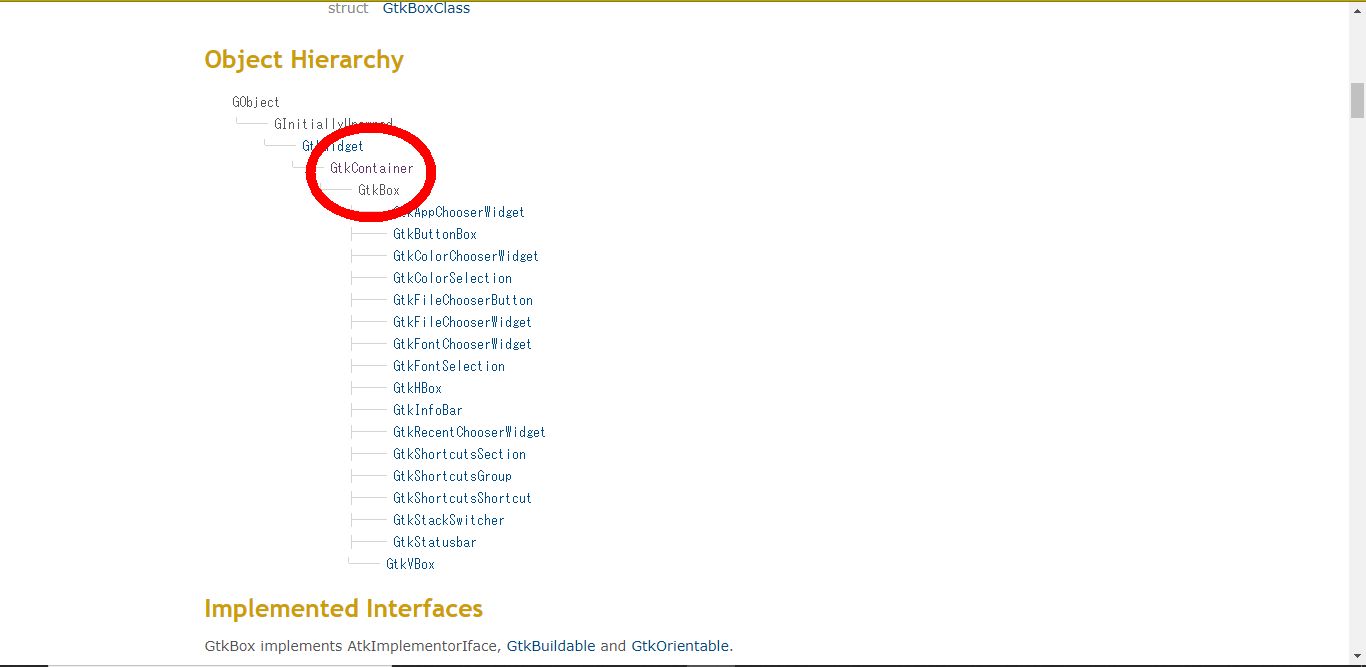Open GtkShortcutsGroup link
Viewport: 1366px width, 667px height.
click(452, 476)
